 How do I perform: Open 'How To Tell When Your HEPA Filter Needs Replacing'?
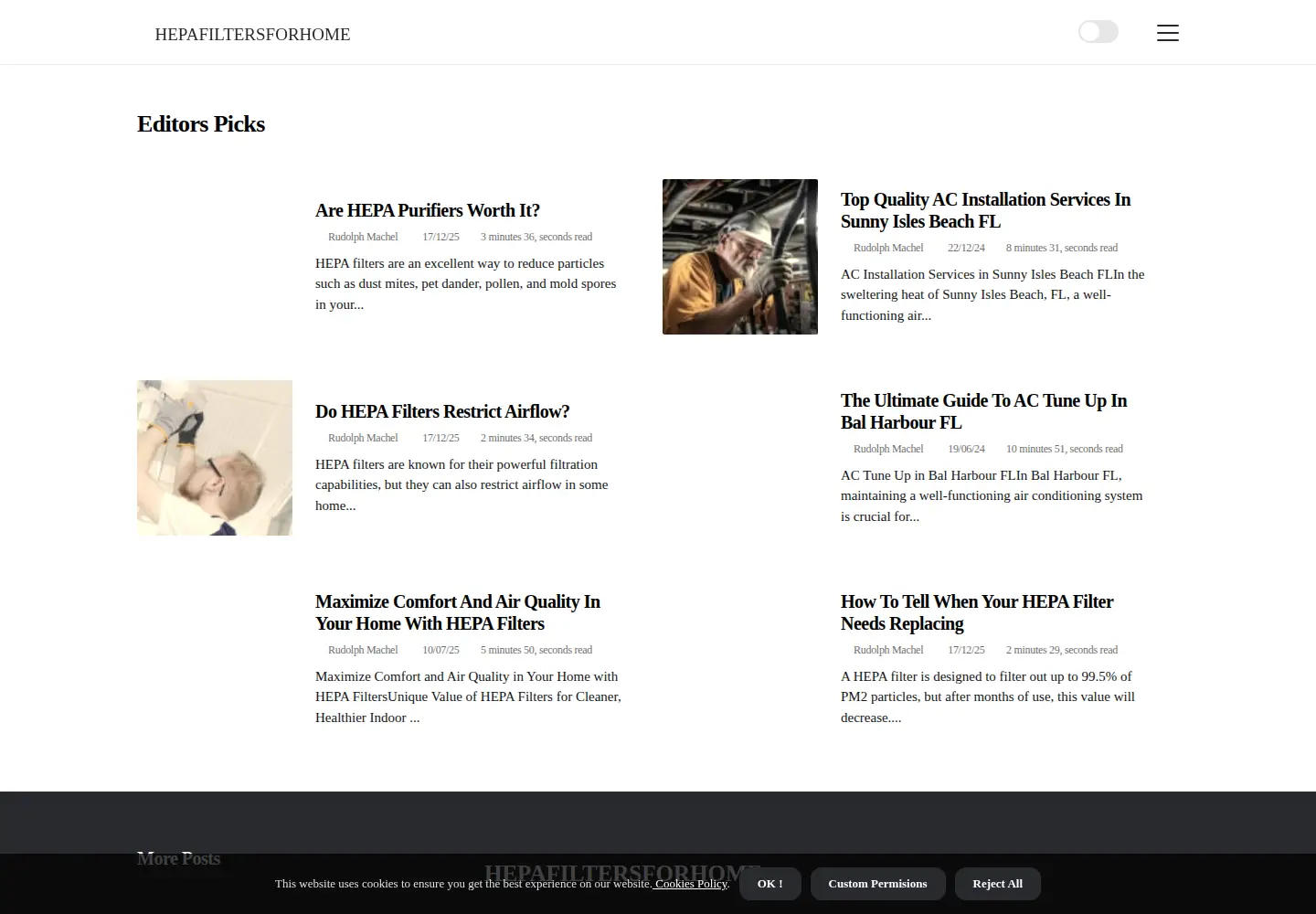pos(977,612)
